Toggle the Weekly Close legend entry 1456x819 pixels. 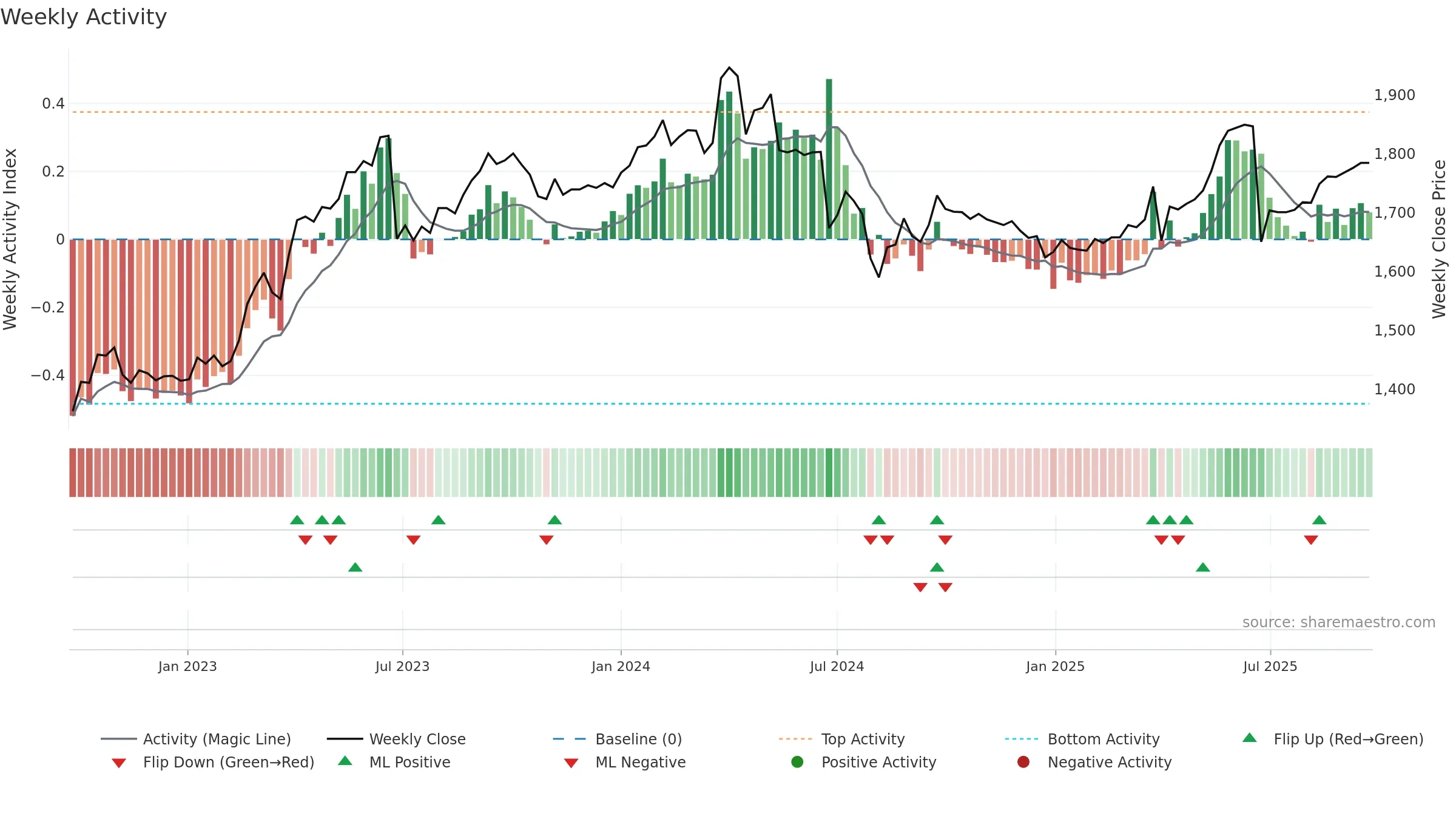pos(396,739)
